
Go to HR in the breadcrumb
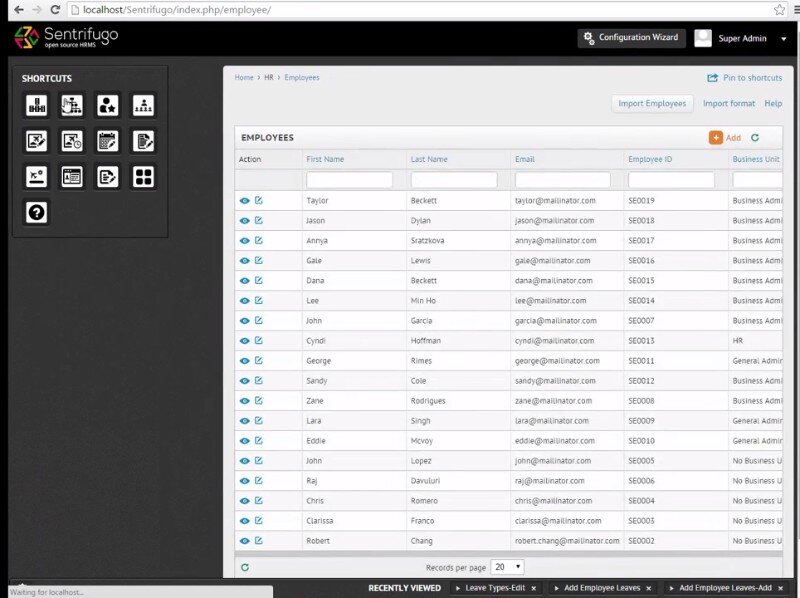pyautogui.click(x=269, y=77)
